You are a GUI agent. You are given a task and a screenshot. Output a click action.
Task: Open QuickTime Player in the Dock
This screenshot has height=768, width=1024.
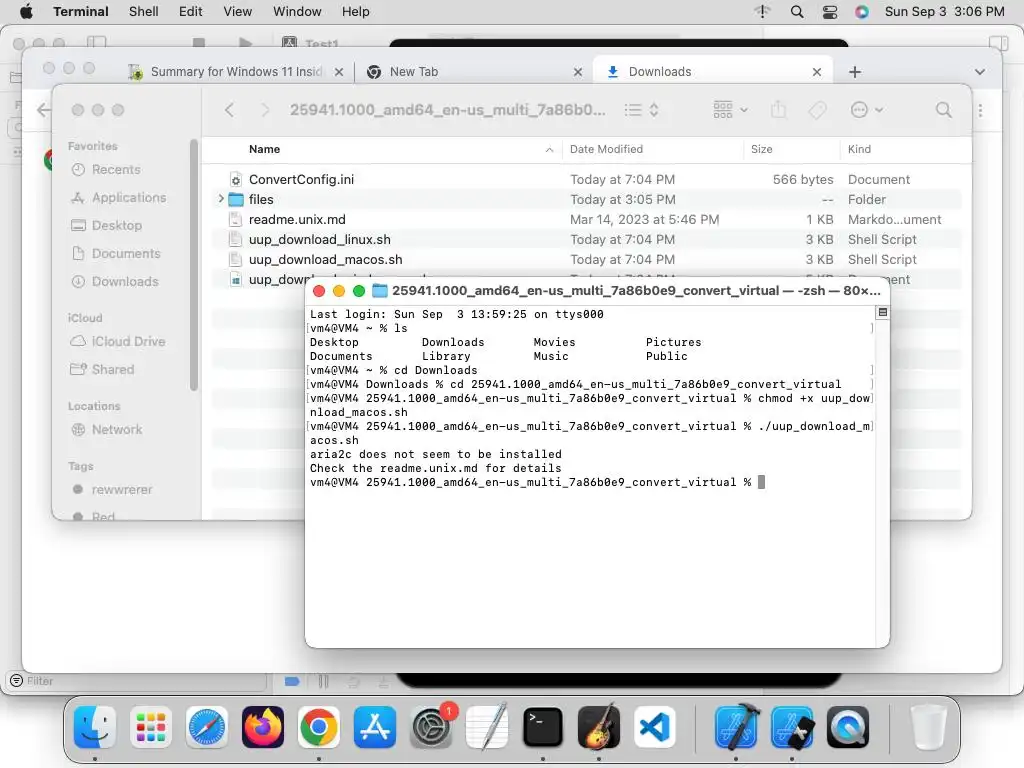(848, 728)
